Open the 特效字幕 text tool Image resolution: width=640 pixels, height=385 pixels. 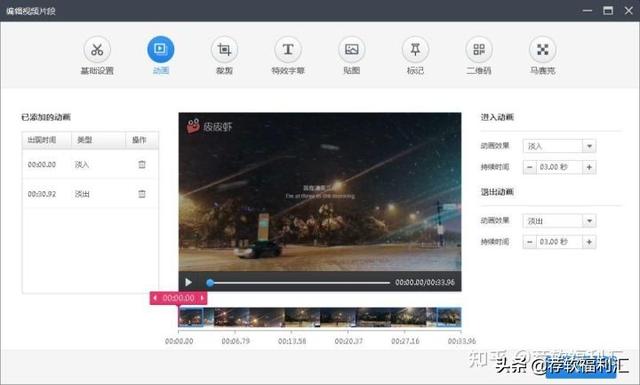click(288, 50)
